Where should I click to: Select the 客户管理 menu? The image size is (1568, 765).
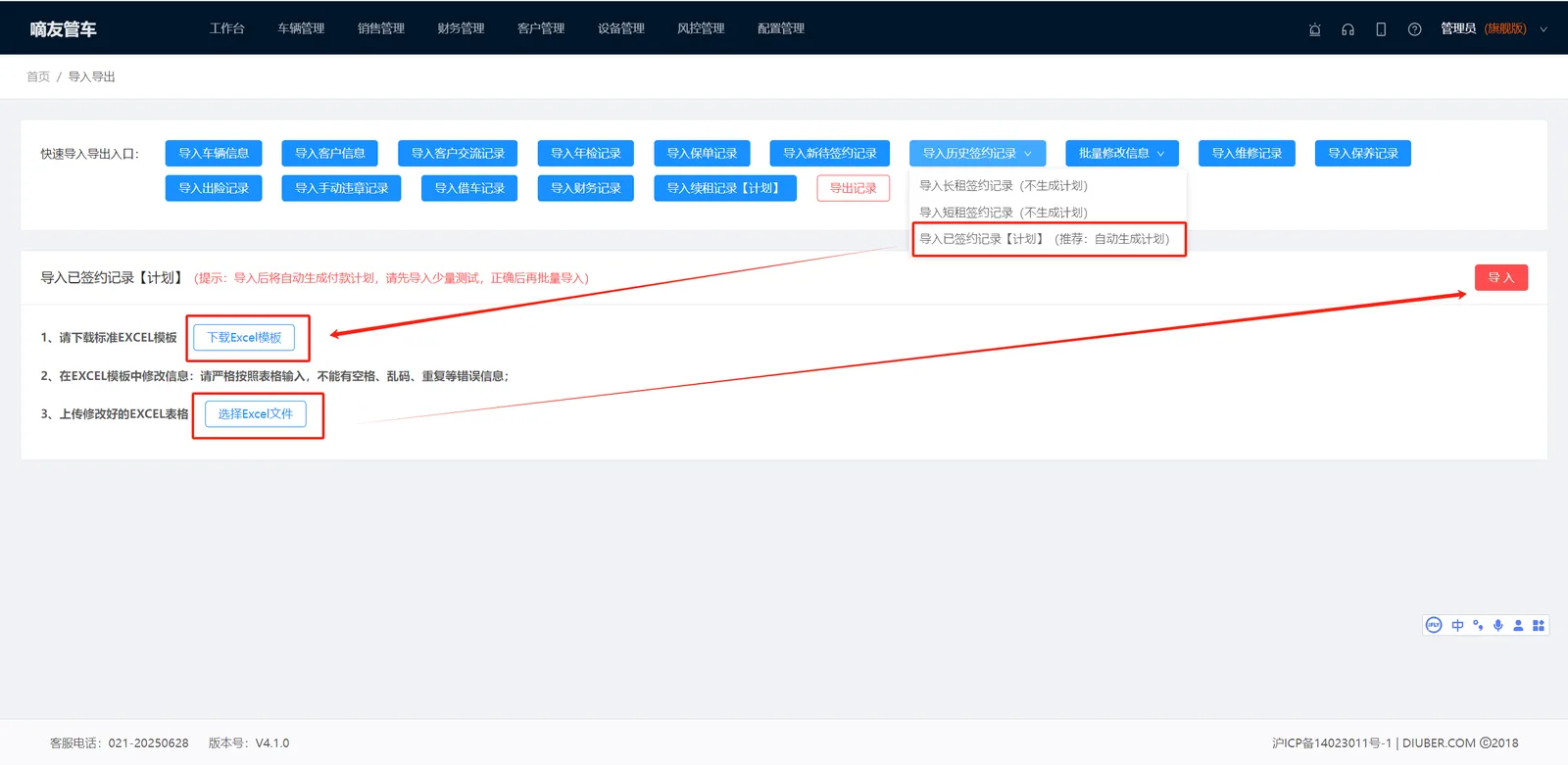pyautogui.click(x=541, y=28)
